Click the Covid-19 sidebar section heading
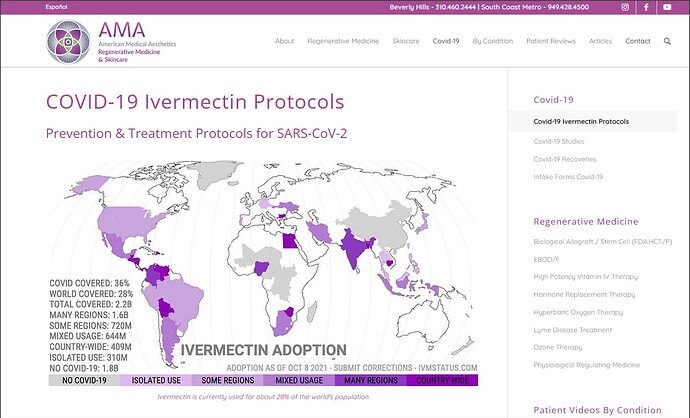The image size is (690, 418). tap(553, 100)
